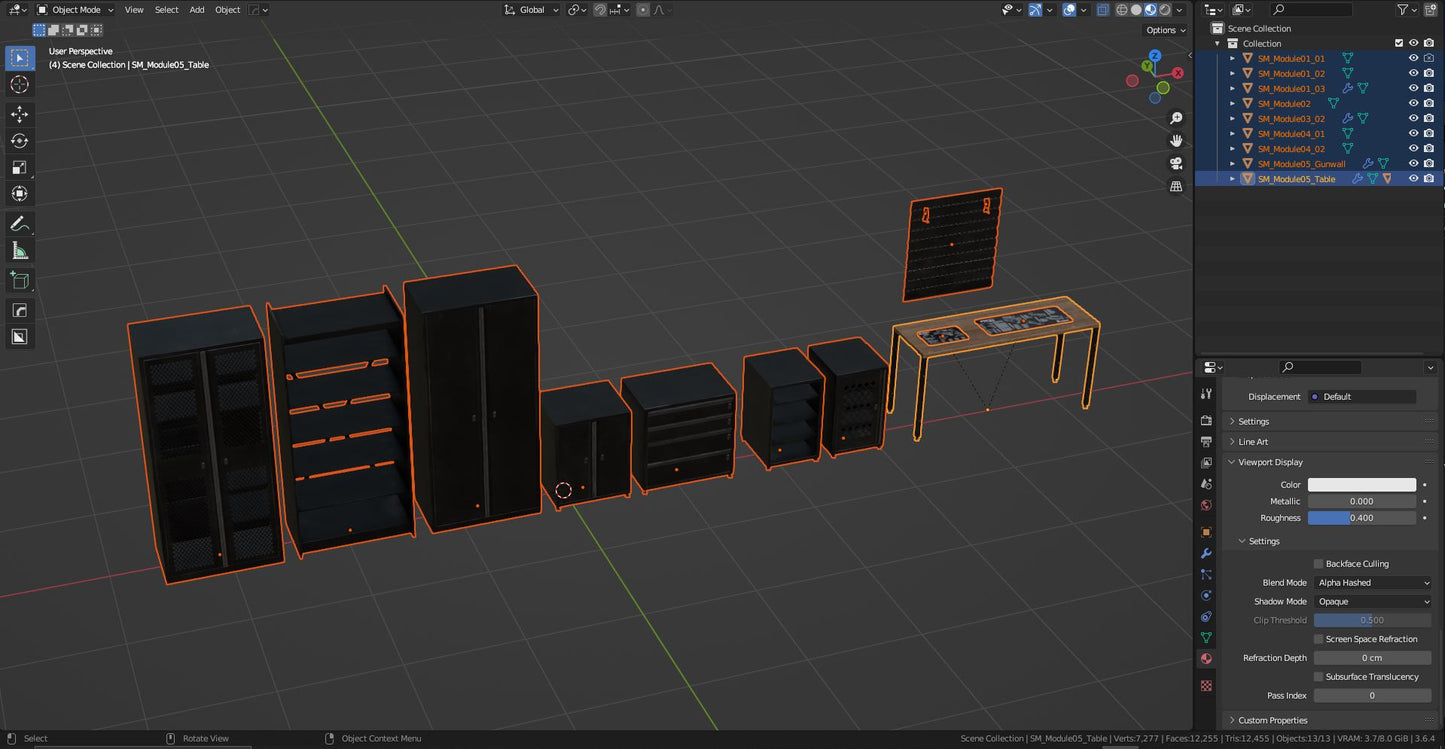This screenshot has width=1445, height=749.
Task: Open the Object Mode dropdown
Action: coord(75,9)
